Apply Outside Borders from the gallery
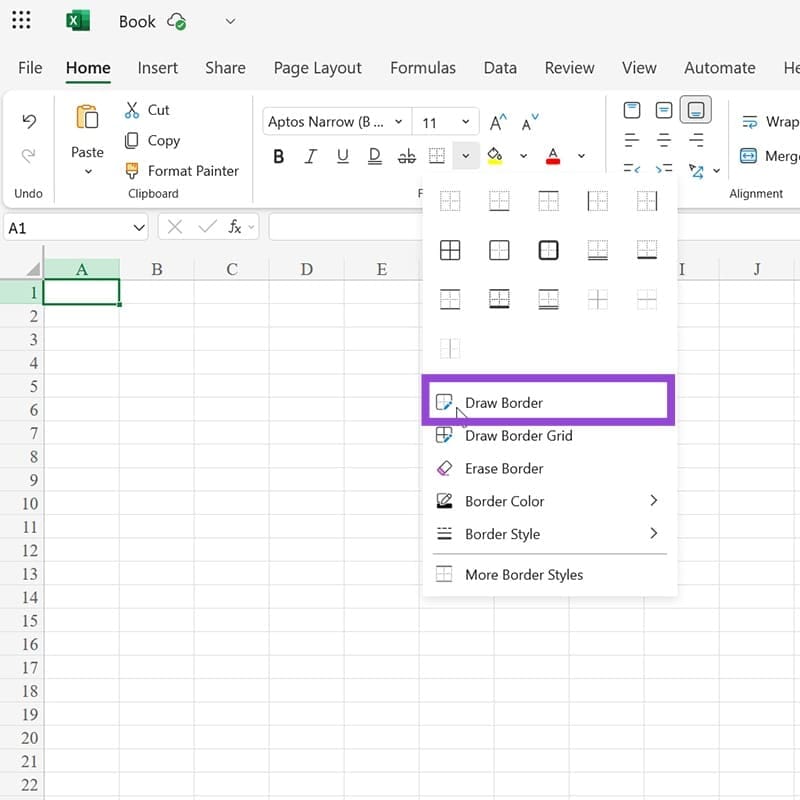 pos(499,250)
